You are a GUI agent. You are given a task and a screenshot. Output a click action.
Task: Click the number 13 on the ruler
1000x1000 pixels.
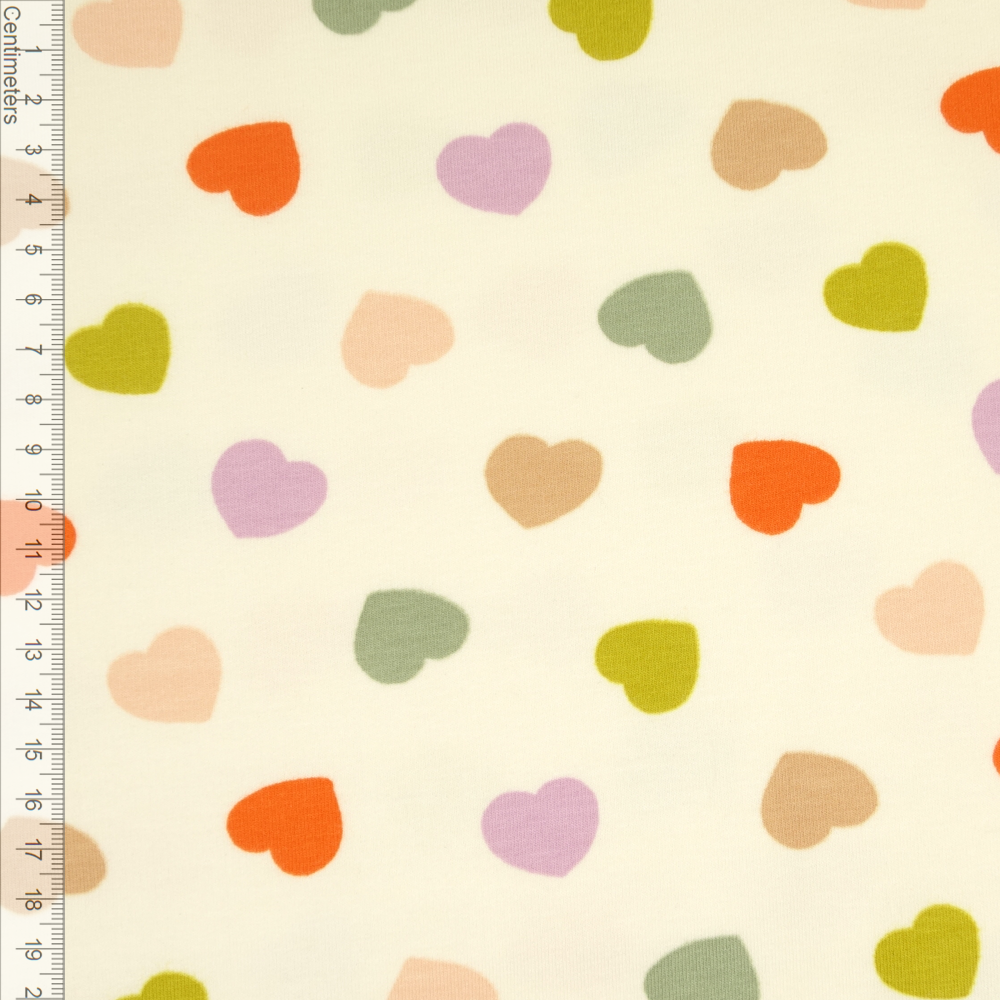tap(33, 650)
